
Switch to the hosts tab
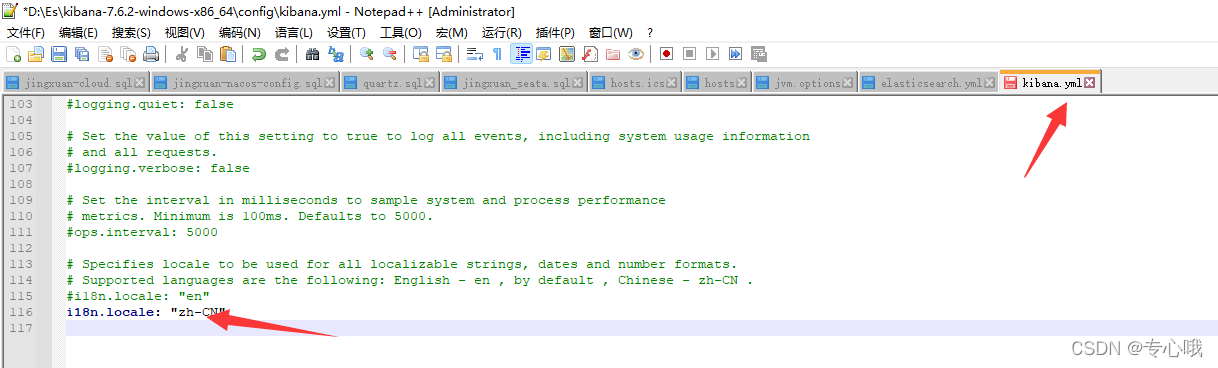pos(717,83)
